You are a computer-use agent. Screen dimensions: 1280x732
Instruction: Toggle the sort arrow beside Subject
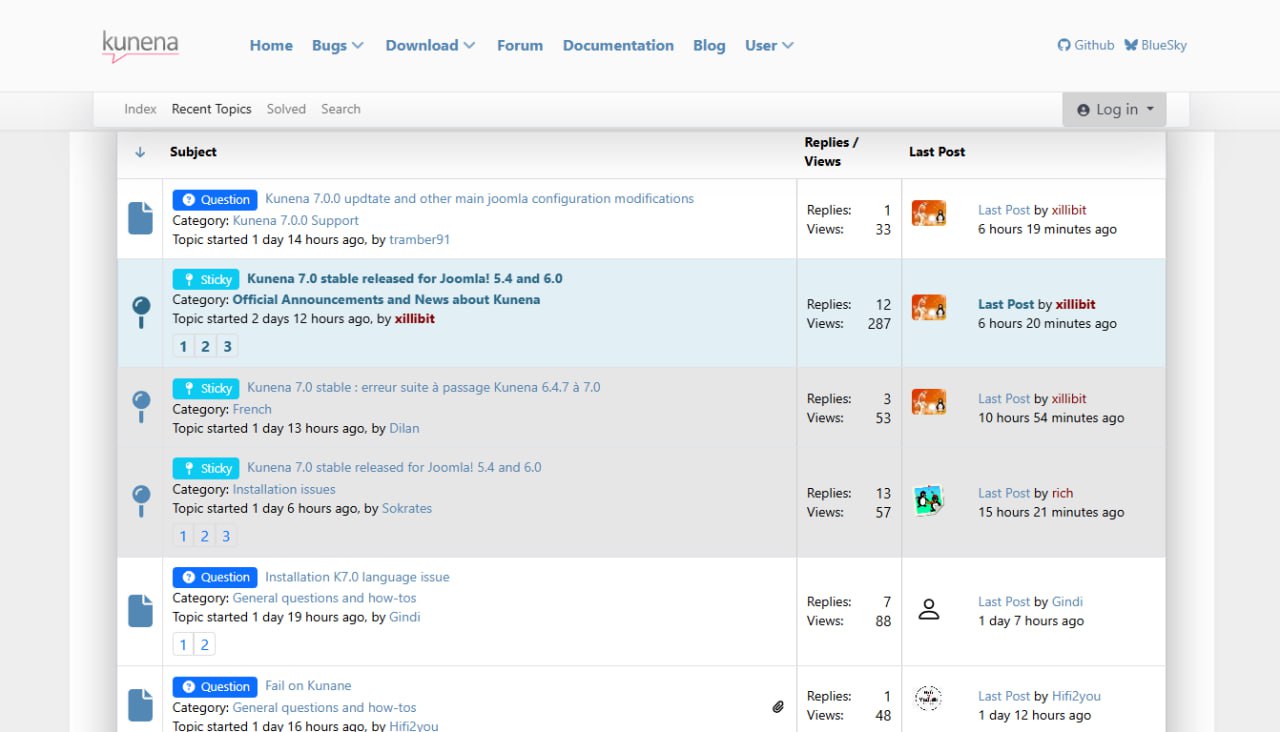point(139,152)
